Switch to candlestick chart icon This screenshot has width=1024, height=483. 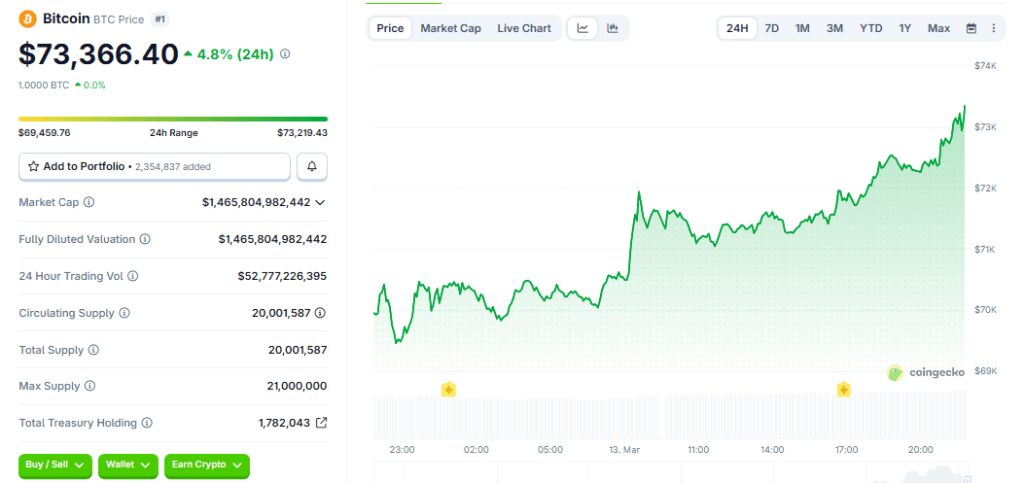612,28
